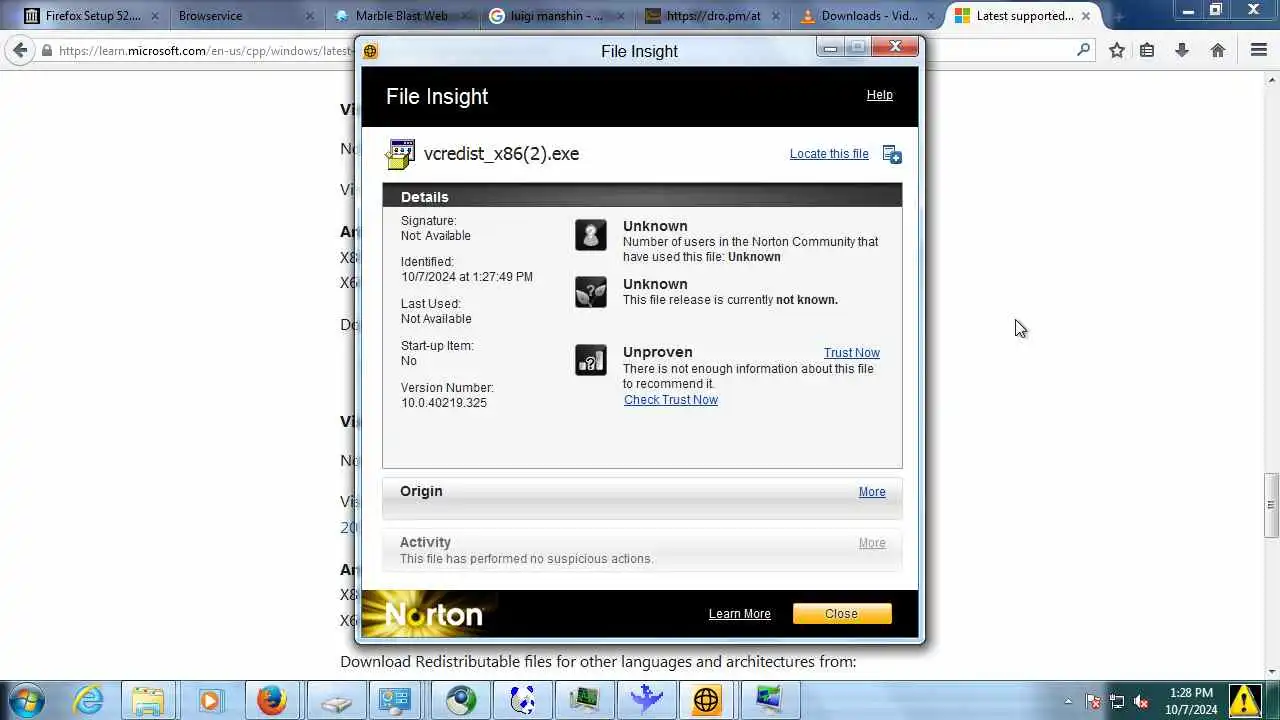Click the Unproven trust rating icon
Screen dimensions: 1280x720
pos(591,360)
